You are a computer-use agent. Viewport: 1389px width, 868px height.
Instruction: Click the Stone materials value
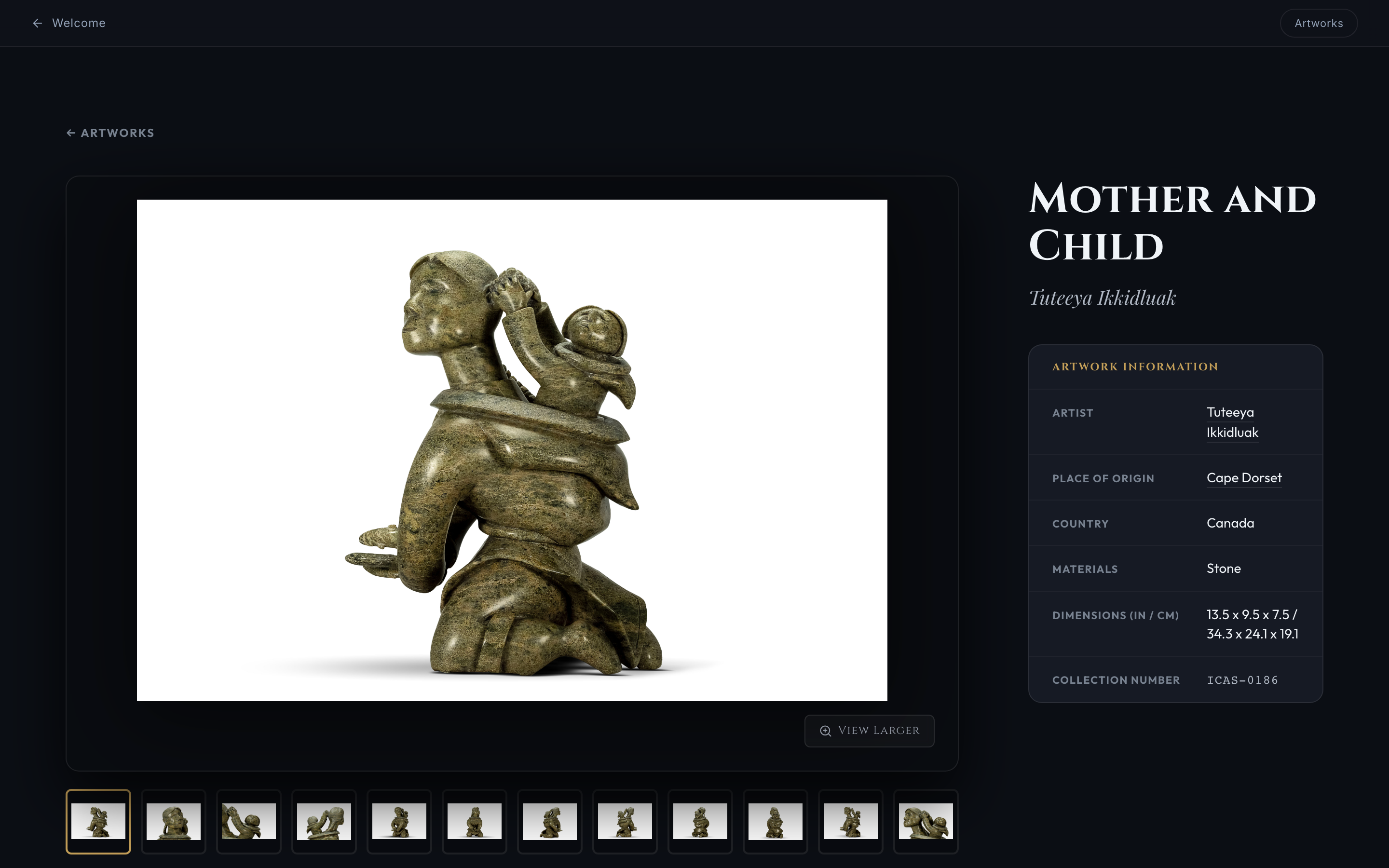coord(1223,569)
